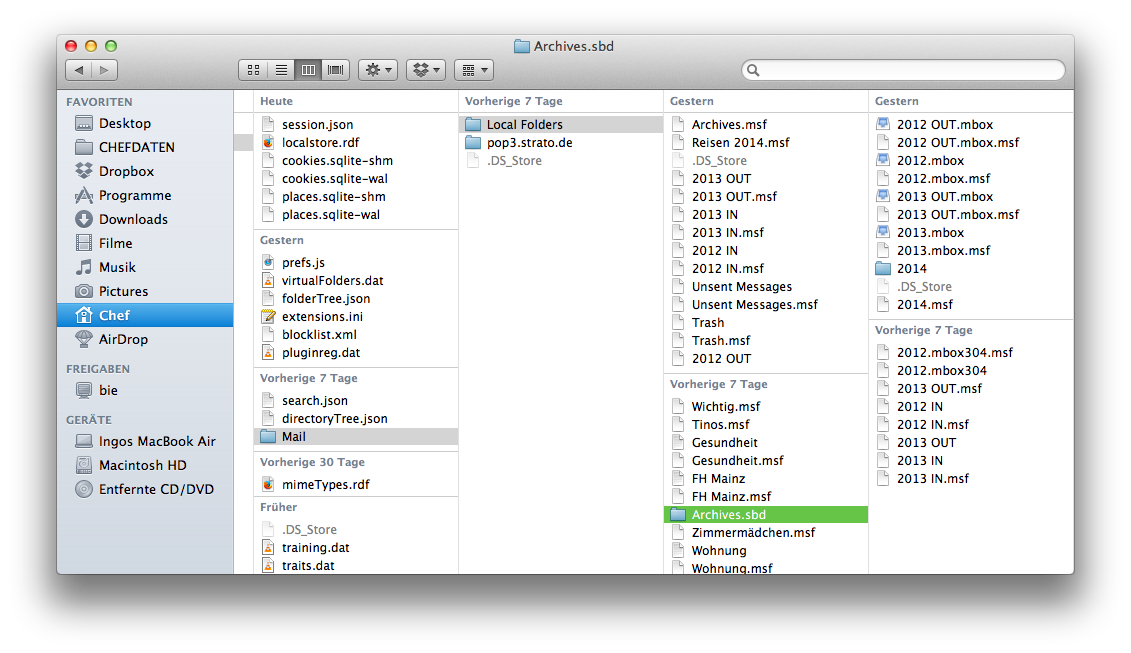Open the Archives.sbd folder
This screenshot has width=1131, height=653.
(x=766, y=514)
